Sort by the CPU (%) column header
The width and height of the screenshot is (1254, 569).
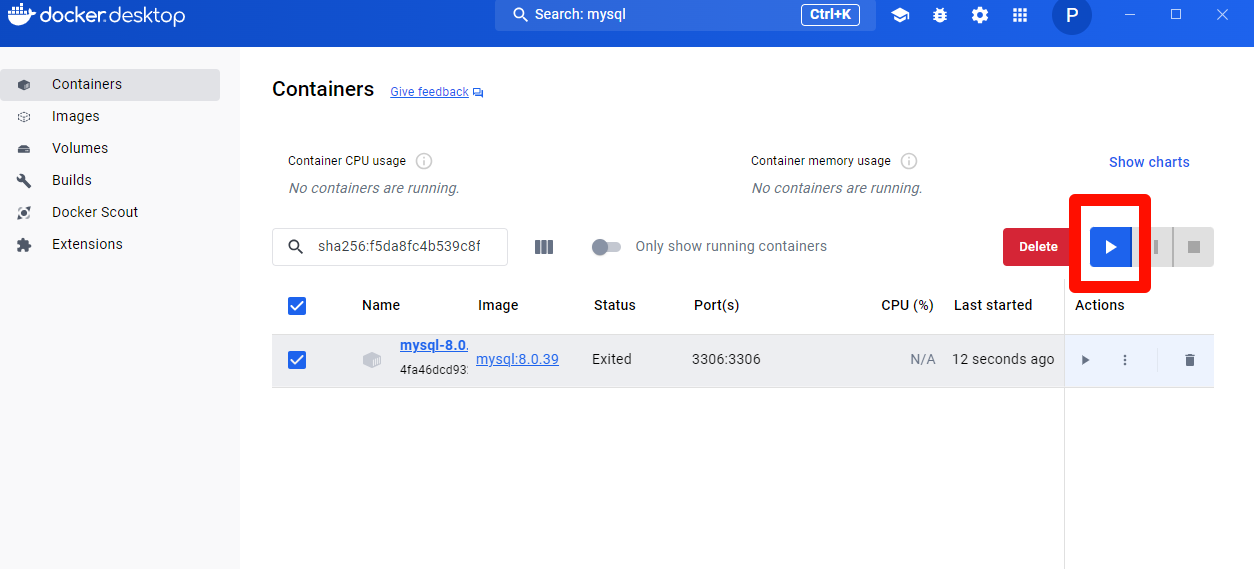point(907,306)
